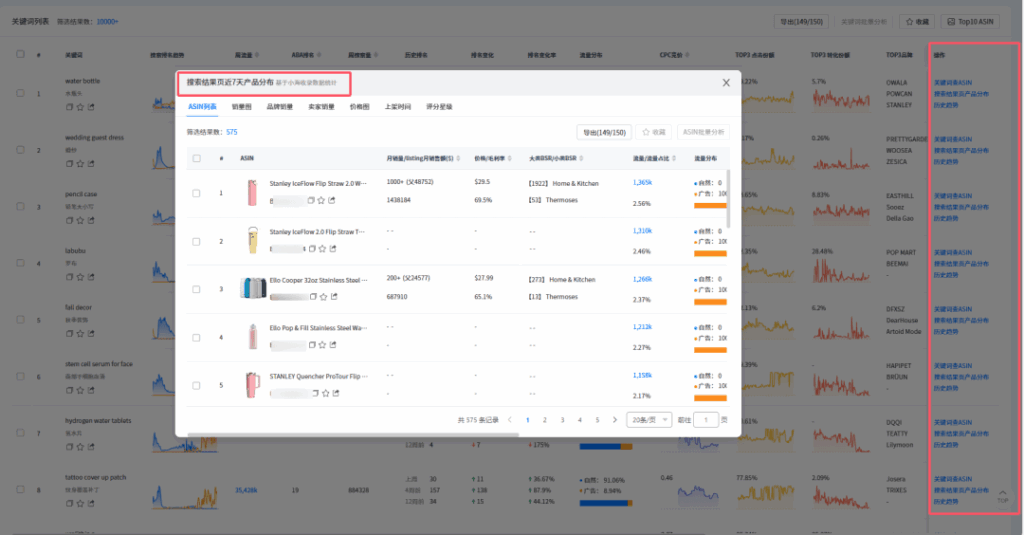The width and height of the screenshot is (1024, 535).
Task: Select the checkbox for row 4 Ello Pop & Fill
Action: (x=197, y=337)
